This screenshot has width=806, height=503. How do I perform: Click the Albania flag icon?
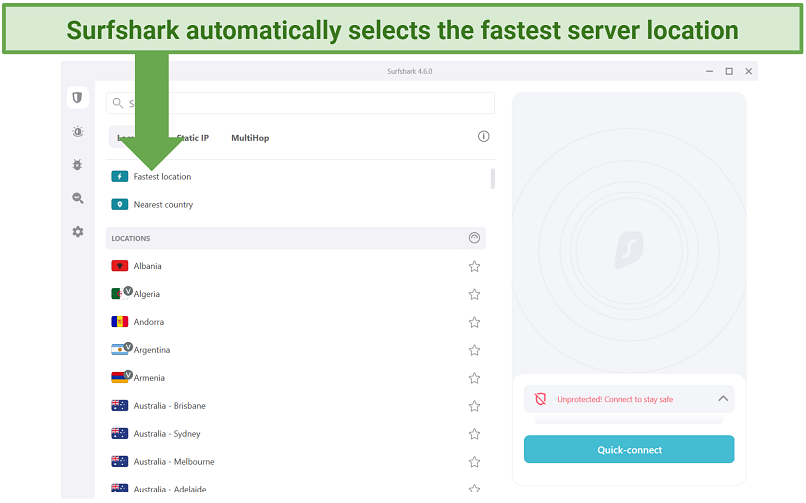tap(120, 266)
